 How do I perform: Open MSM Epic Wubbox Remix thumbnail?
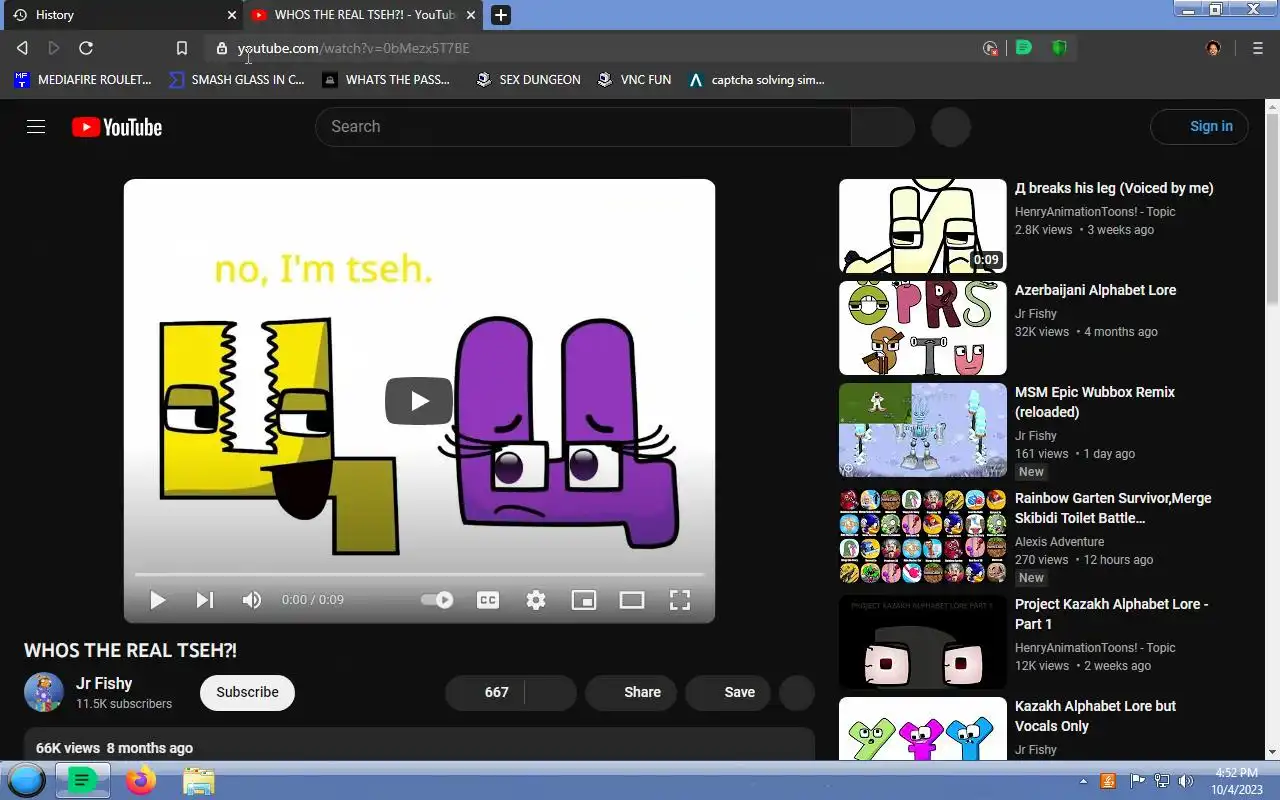[x=923, y=430]
